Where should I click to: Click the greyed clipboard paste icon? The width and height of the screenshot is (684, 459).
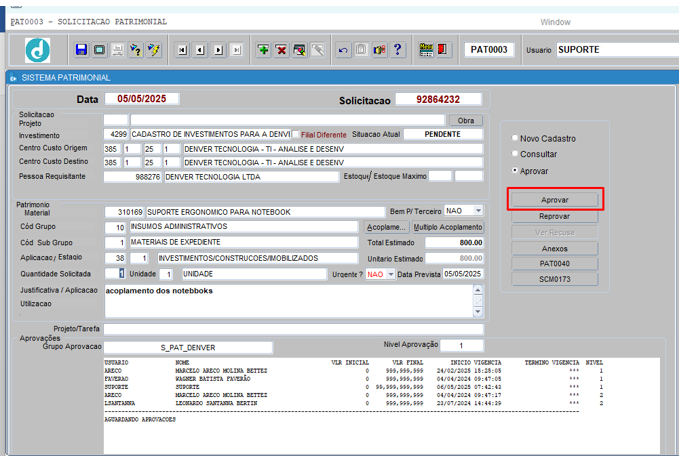pos(361,50)
